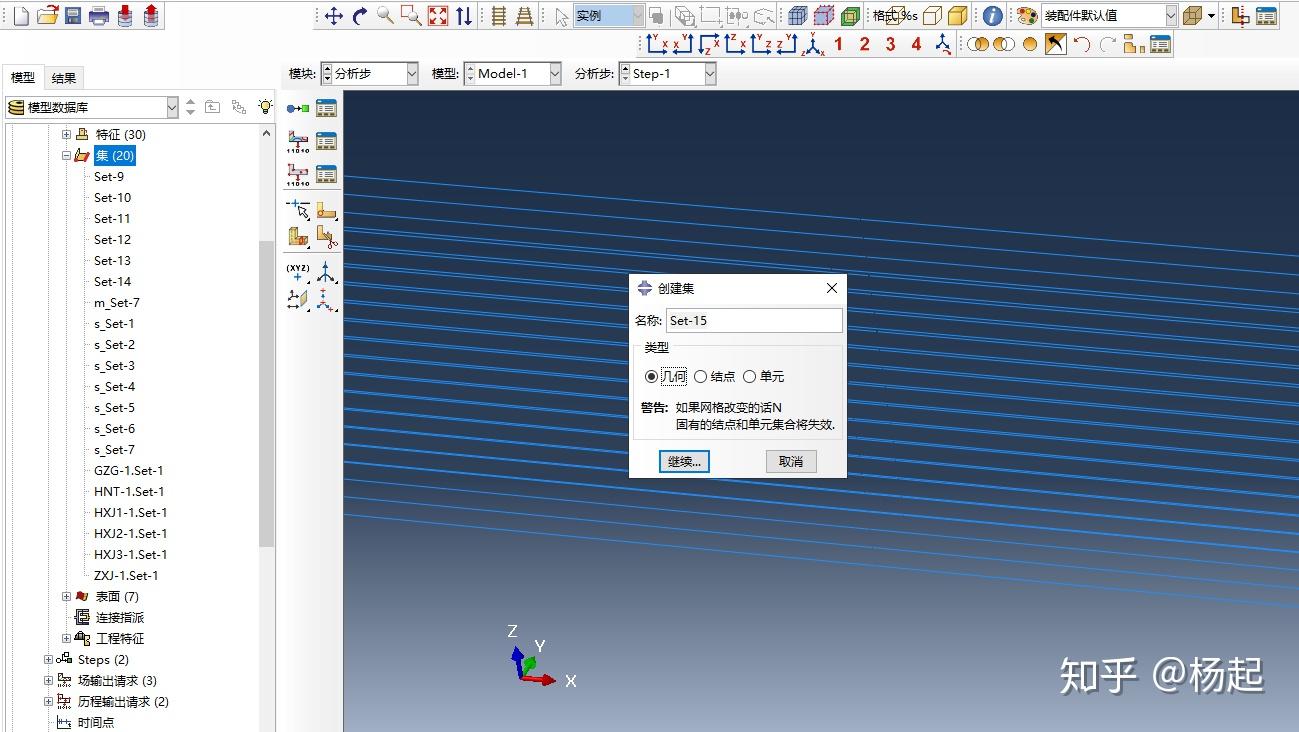
Task: Apply numbered view preset 1
Action: (x=838, y=44)
